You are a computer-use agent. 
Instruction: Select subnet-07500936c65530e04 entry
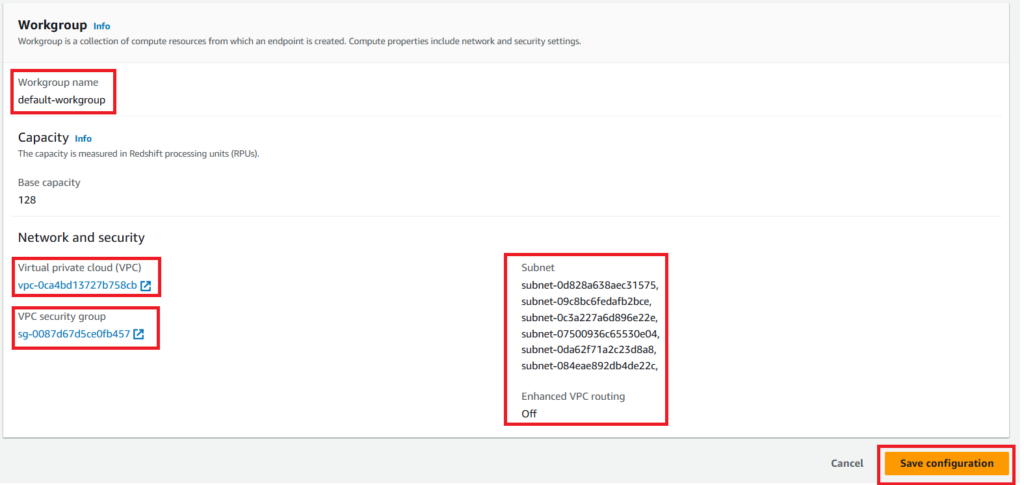[589, 333]
